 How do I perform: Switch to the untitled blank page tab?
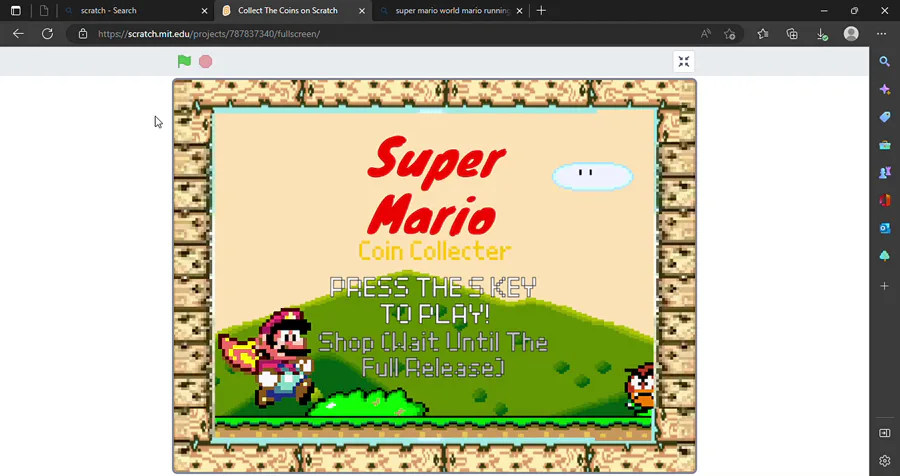coord(44,10)
